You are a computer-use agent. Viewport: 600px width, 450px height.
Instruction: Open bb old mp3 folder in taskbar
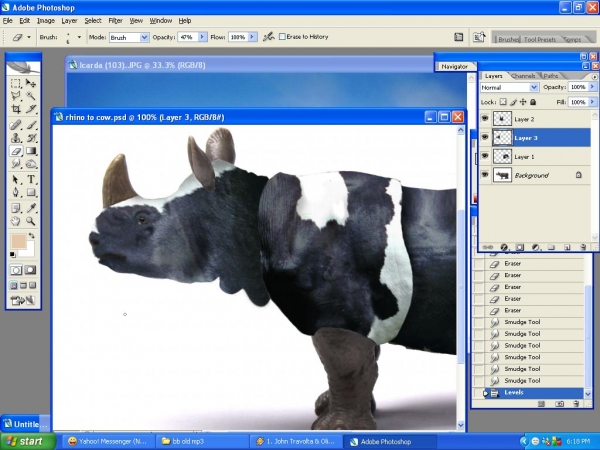[x=202, y=442]
